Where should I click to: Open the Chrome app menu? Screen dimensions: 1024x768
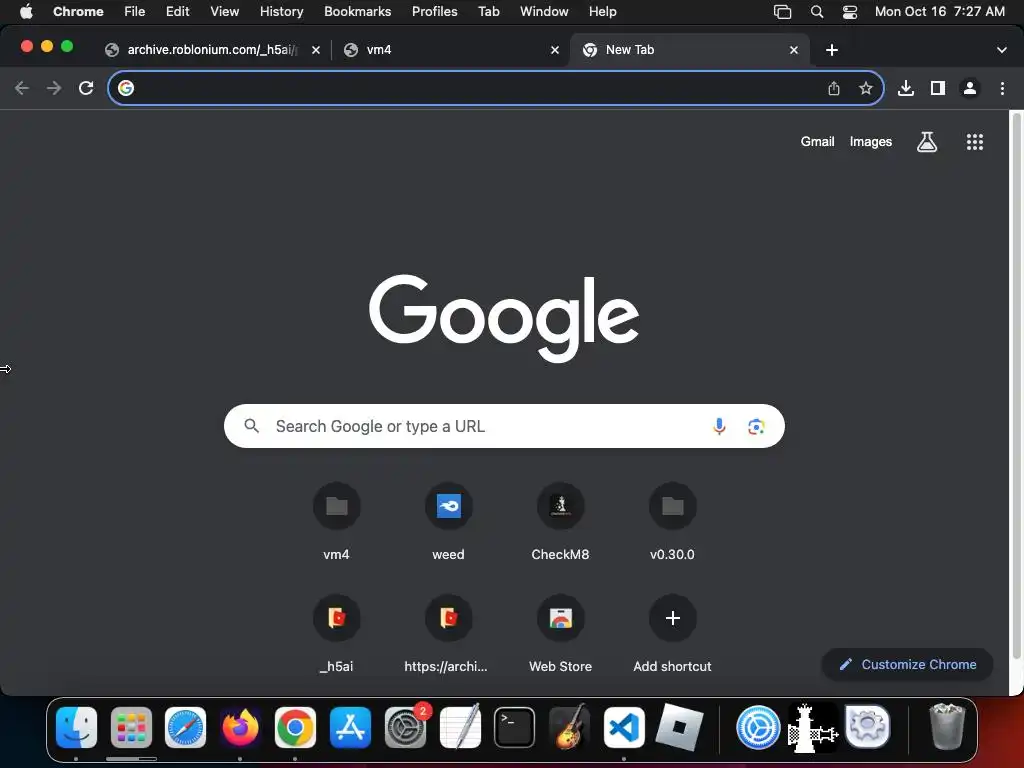(x=78, y=11)
